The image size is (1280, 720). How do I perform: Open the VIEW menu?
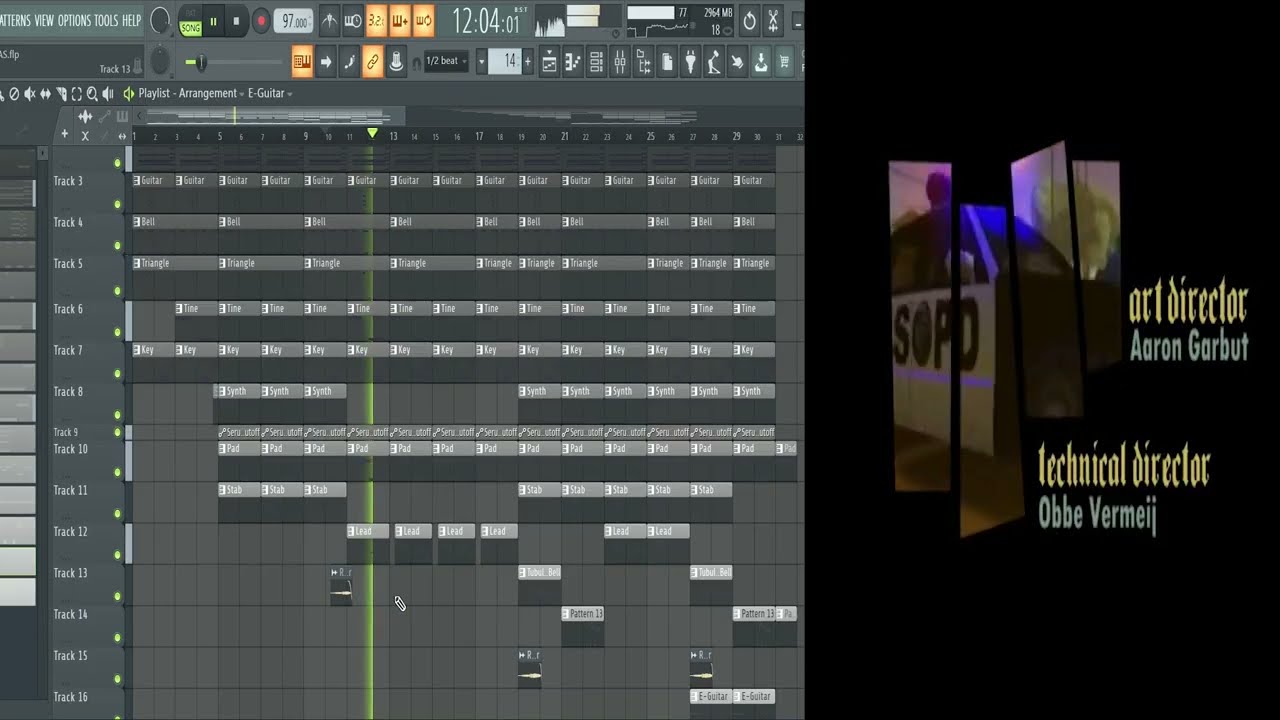(44, 20)
